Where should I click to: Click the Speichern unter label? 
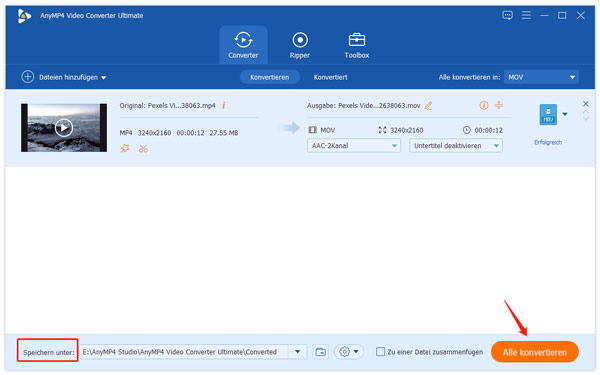(49, 352)
